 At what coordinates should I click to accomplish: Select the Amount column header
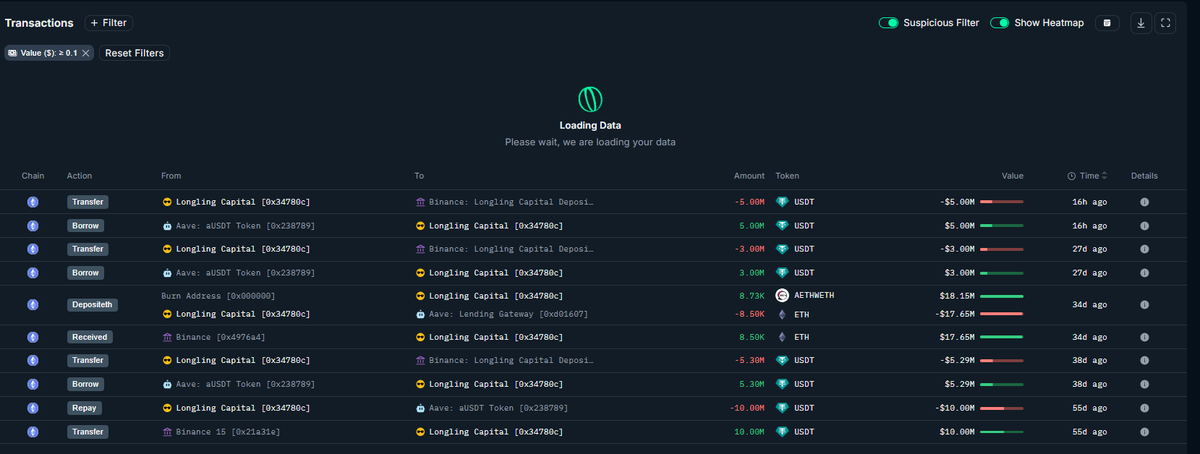(x=749, y=176)
